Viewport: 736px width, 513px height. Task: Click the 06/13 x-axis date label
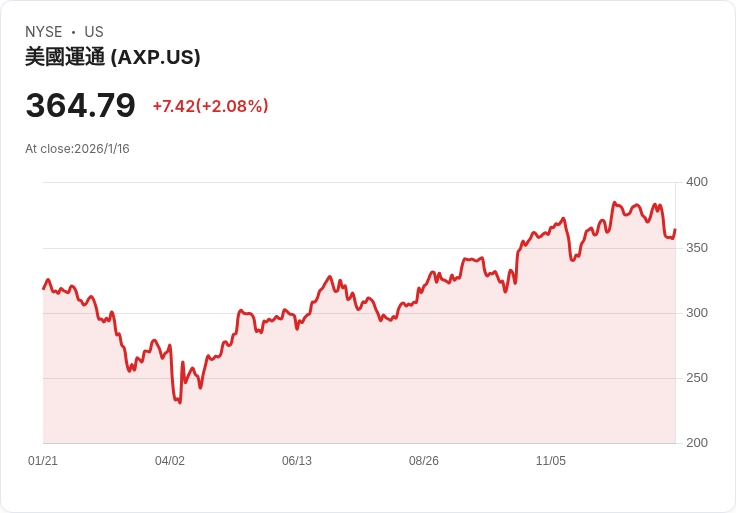(x=297, y=461)
